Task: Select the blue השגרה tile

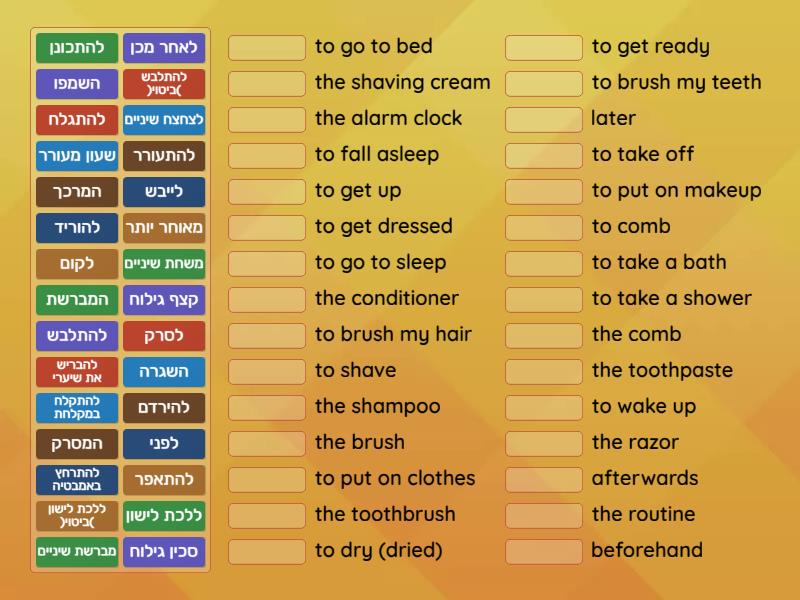Action: pos(164,372)
